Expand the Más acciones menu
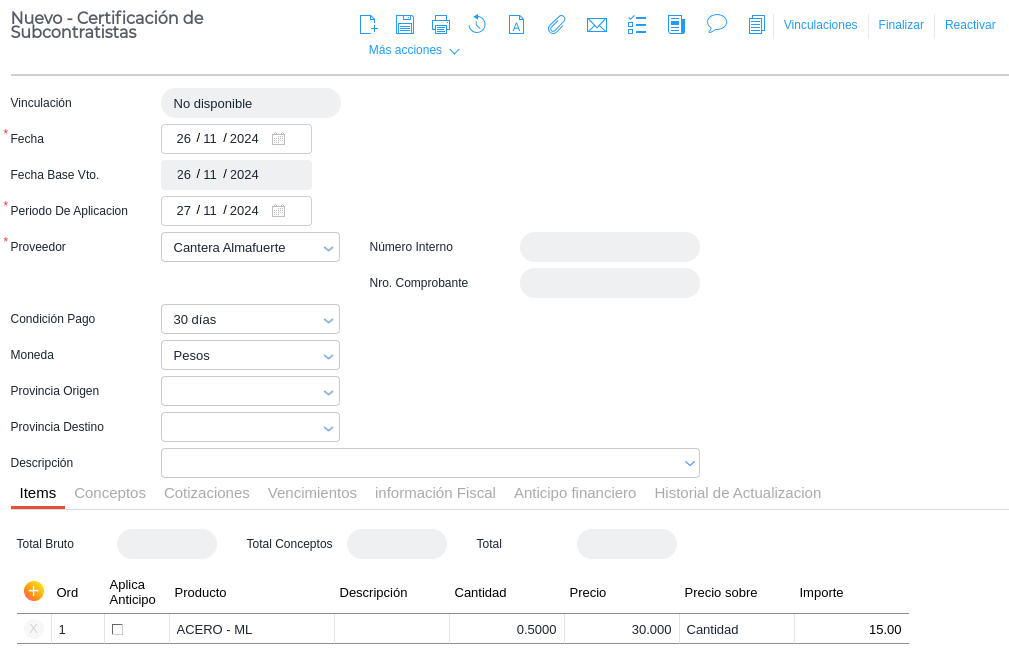Viewport: 1009px width, 649px height. pyautogui.click(x=413, y=50)
